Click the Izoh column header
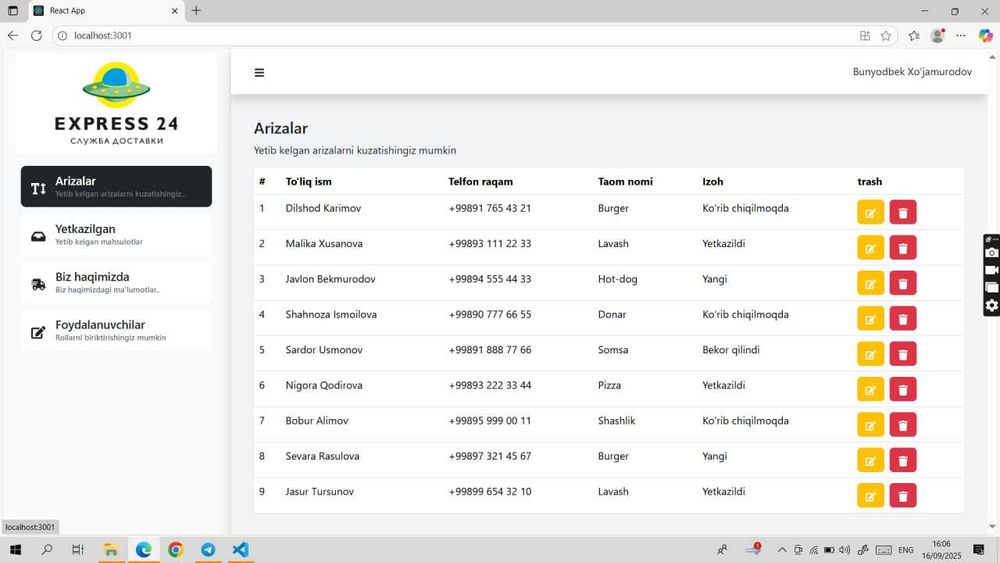 (x=712, y=182)
